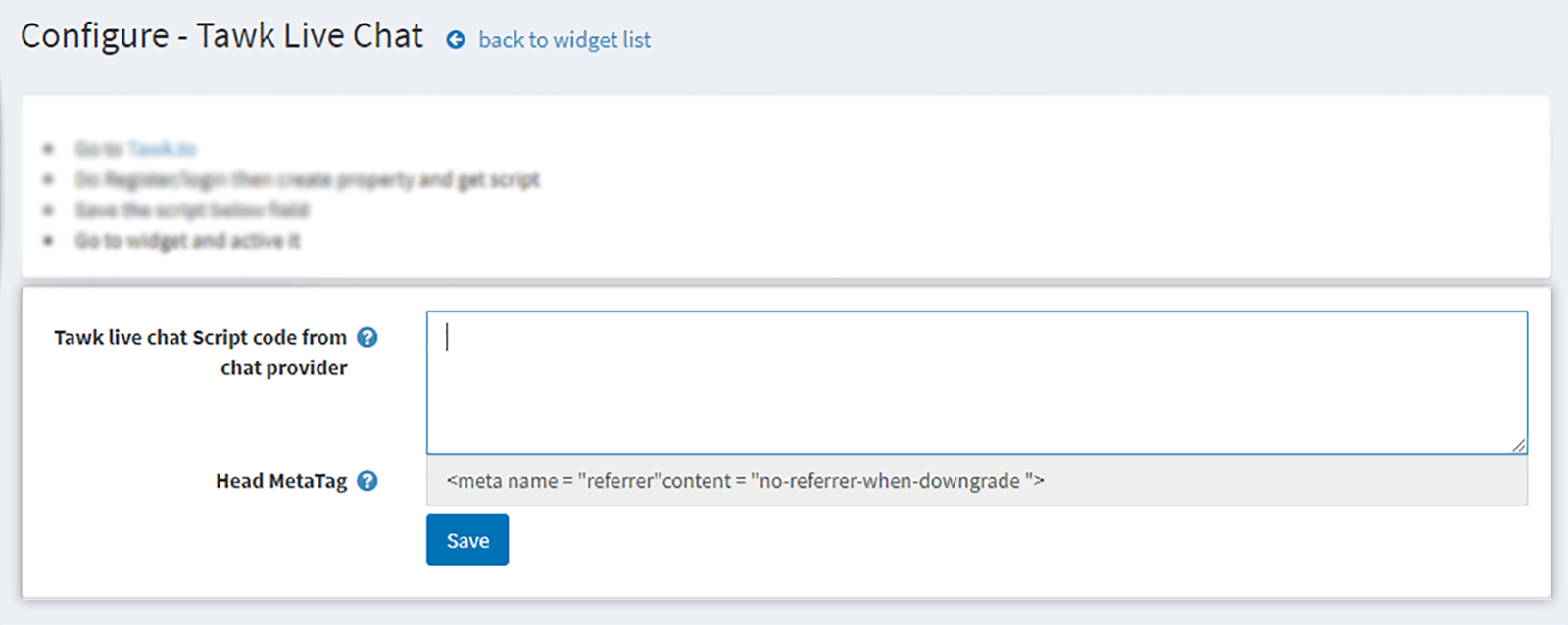Click the bullet before 'Go to Tawk.to'
This screenshot has width=1568, height=625.
coord(48,149)
